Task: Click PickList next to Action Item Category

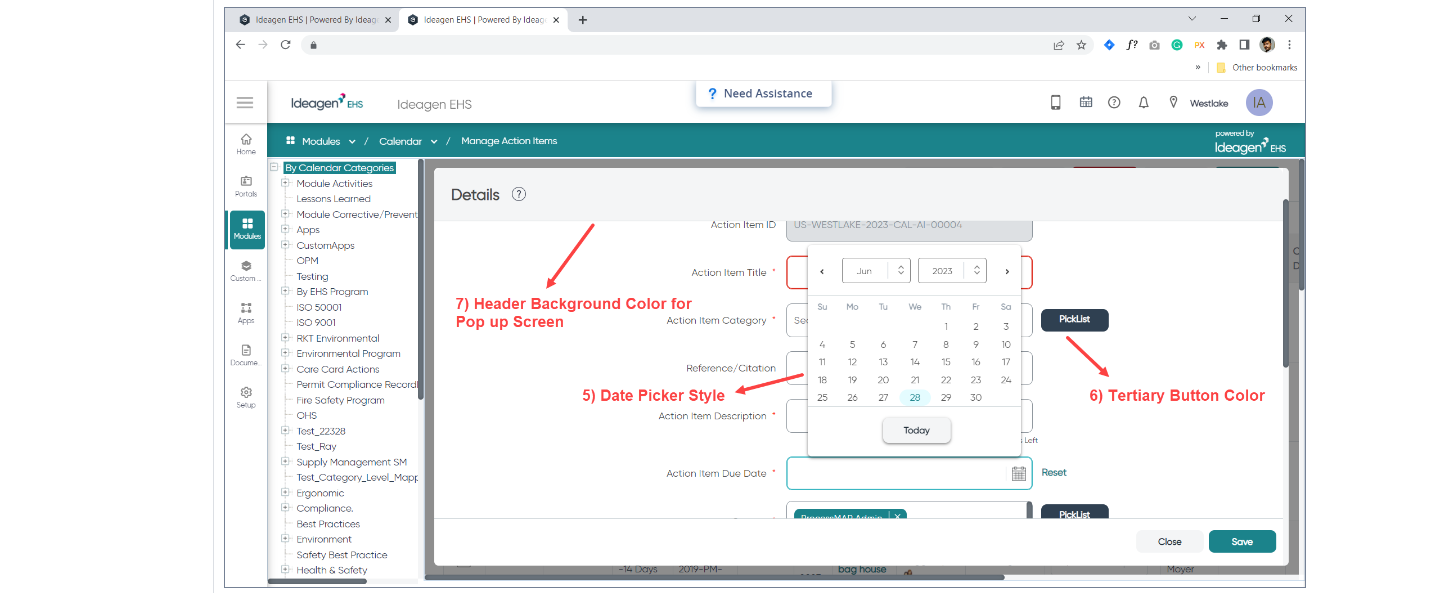Action: pyautogui.click(x=1074, y=320)
